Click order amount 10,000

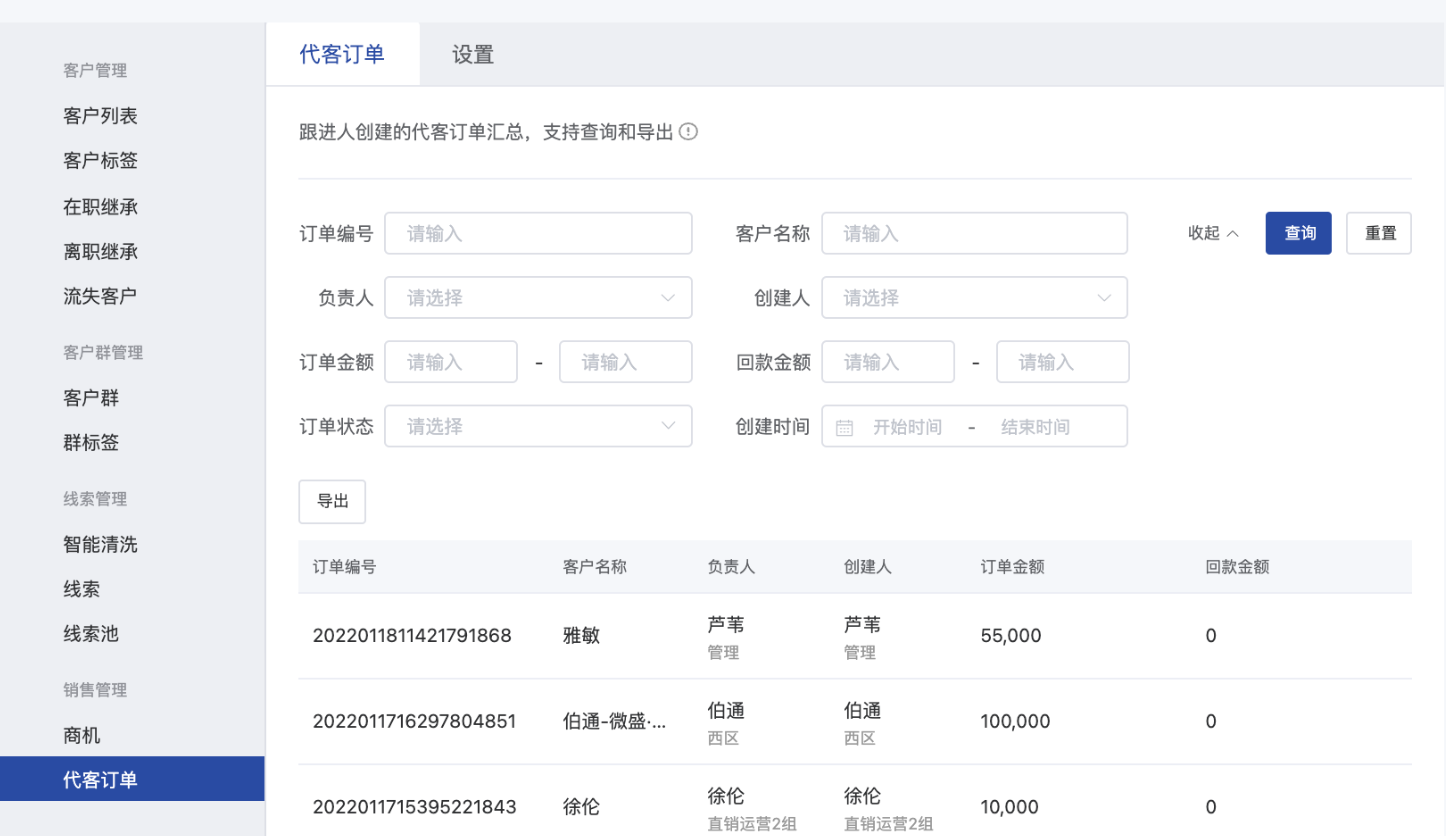1010,807
